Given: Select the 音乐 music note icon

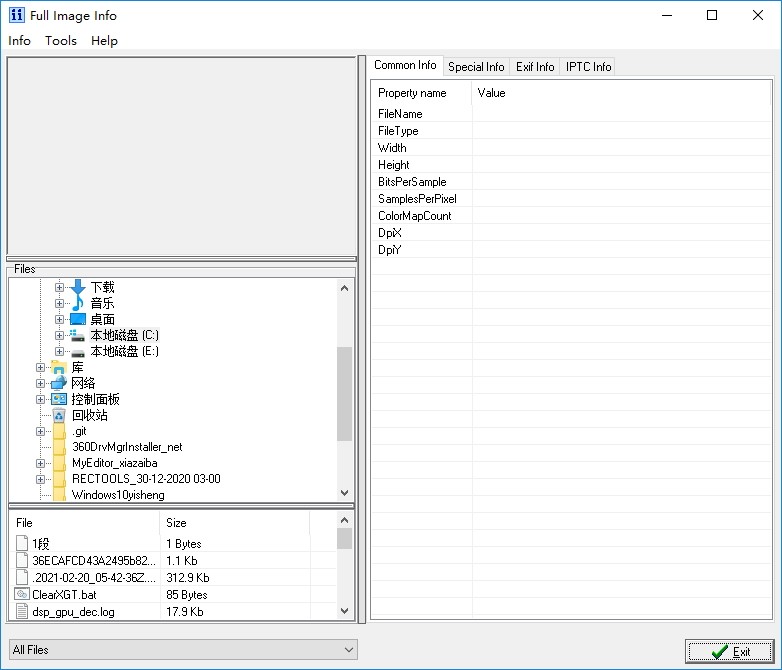Looking at the screenshot, I should coord(78,303).
